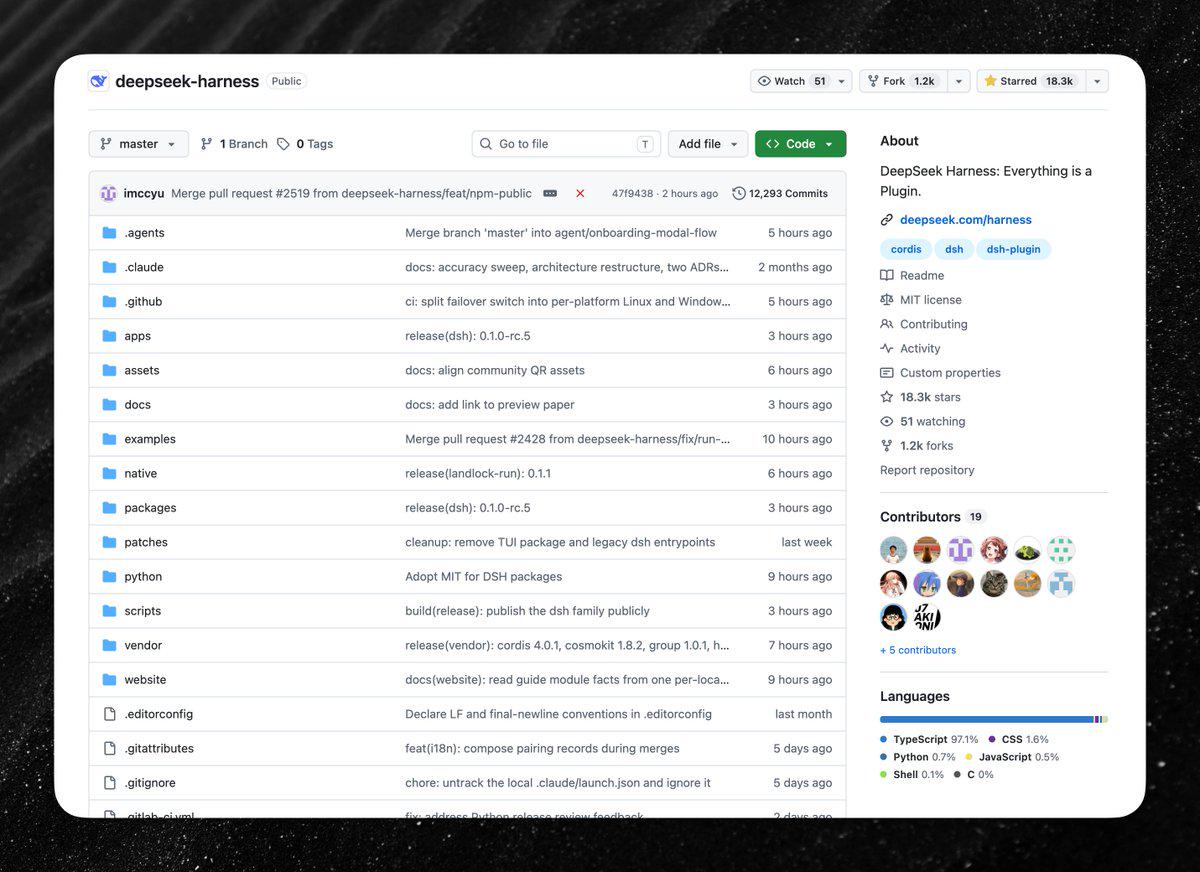Open the .agents folder icon
The width and height of the screenshot is (1200, 872).
click(x=109, y=233)
